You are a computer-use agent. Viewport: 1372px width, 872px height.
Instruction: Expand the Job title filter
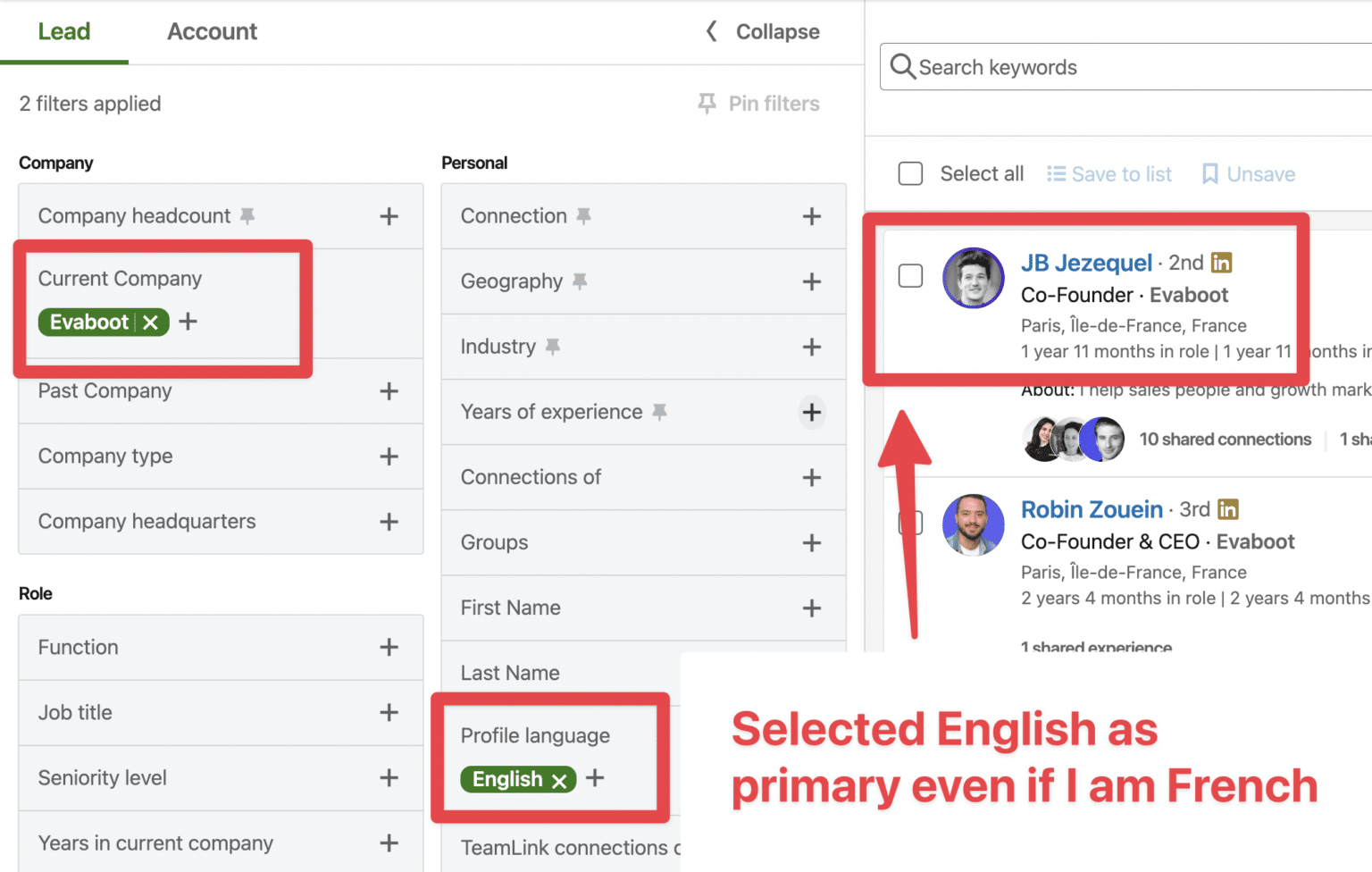click(x=389, y=713)
